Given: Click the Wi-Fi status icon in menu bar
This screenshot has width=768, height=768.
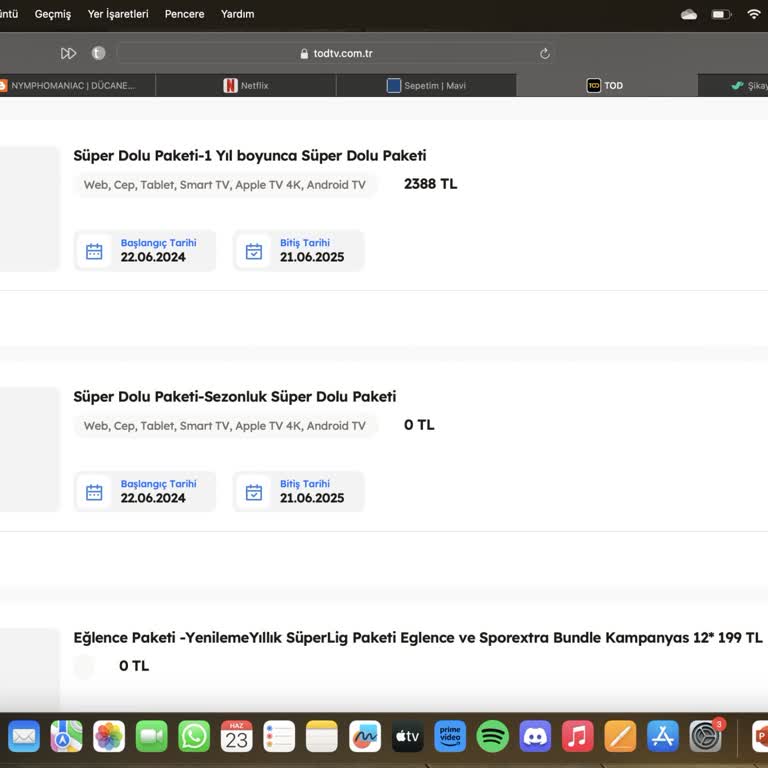Looking at the screenshot, I should pos(754,14).
